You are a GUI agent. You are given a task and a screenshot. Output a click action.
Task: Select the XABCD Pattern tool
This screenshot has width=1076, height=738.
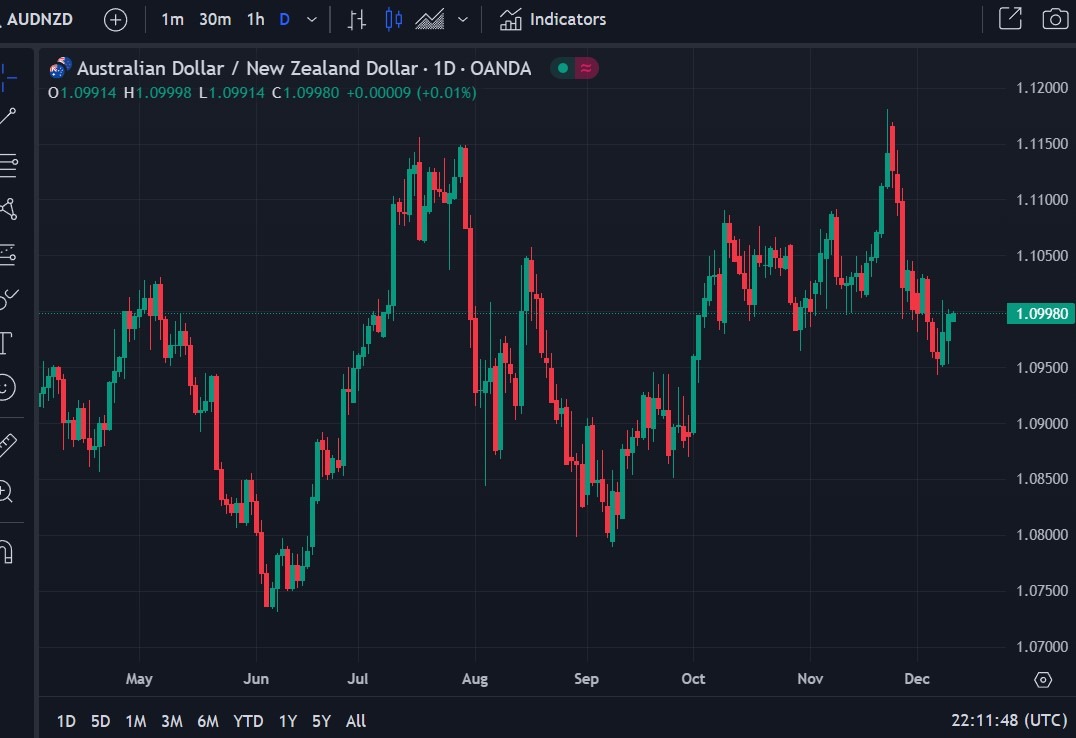[10, 210]
